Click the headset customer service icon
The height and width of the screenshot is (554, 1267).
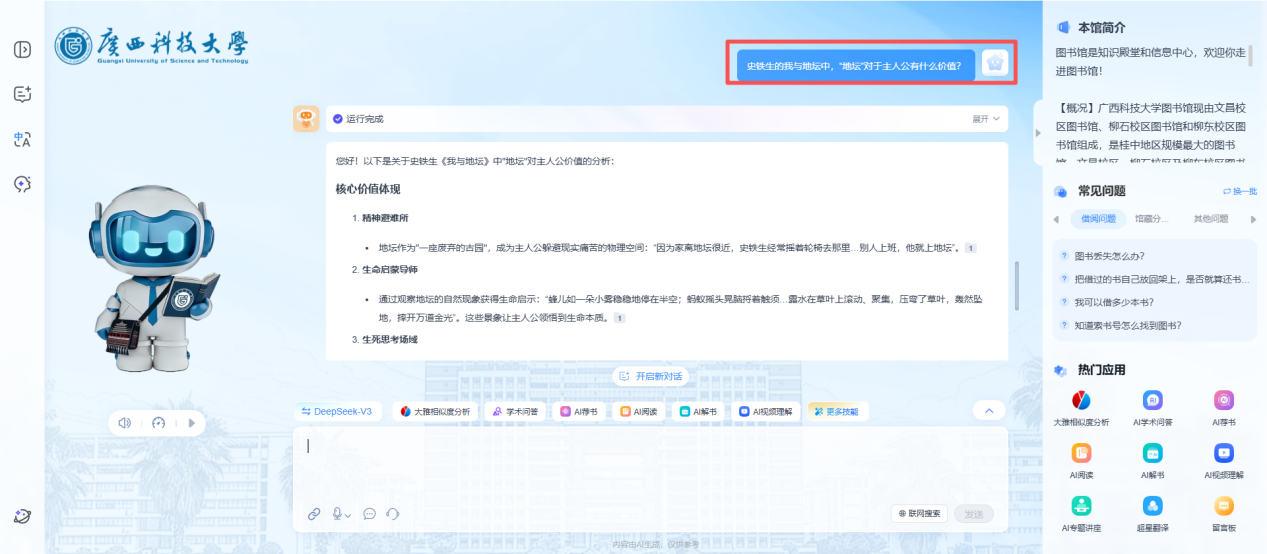coord(393,514)
